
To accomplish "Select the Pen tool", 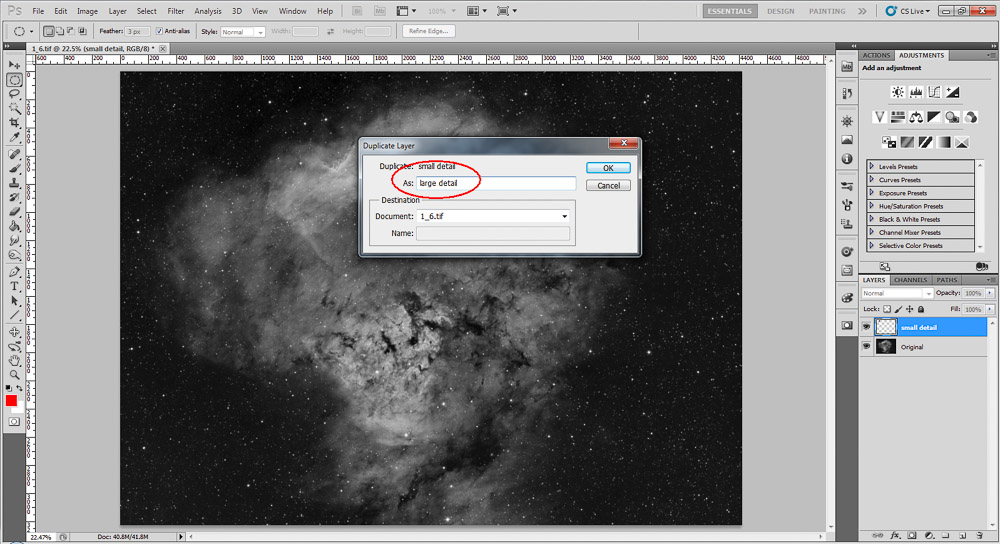I will (x=14, y=272).
